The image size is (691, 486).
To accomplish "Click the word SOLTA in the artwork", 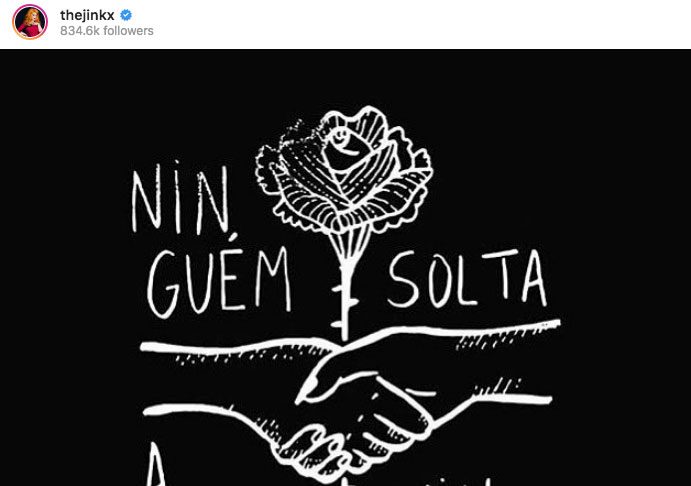I will tap(468, 279).
